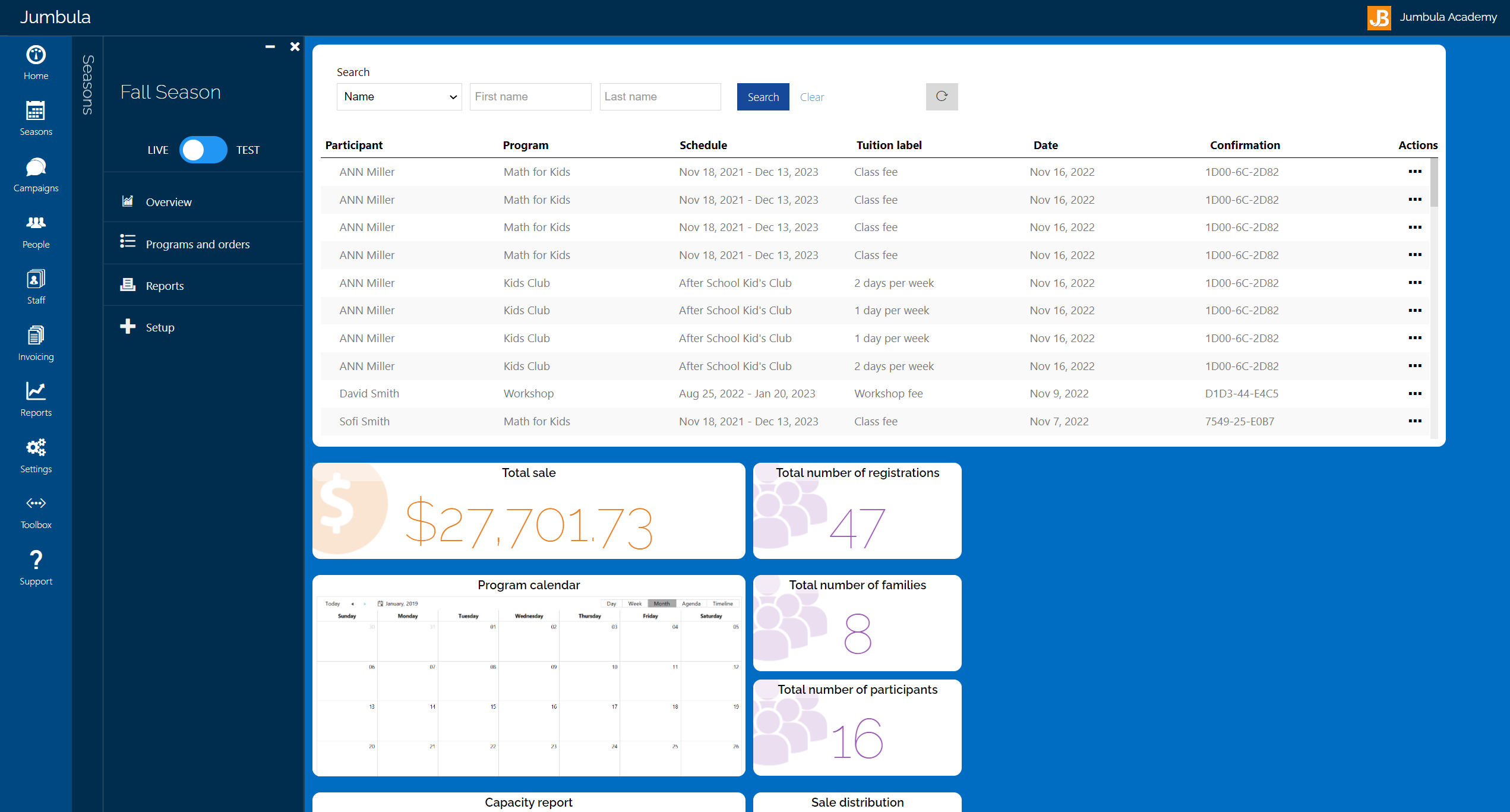This screenshot has width=1510, height=812.
Task: Click the refresh icon beside the search area
Action: coord(942,96)
